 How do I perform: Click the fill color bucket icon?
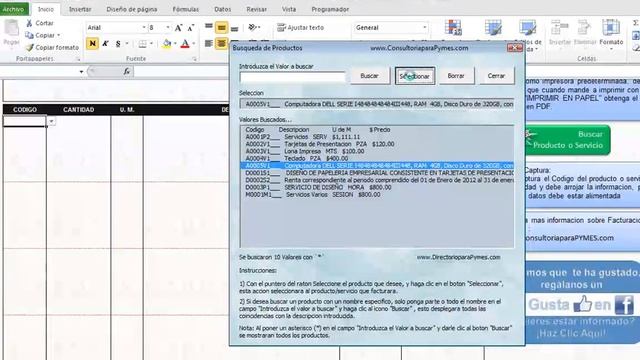coord(167,43)
